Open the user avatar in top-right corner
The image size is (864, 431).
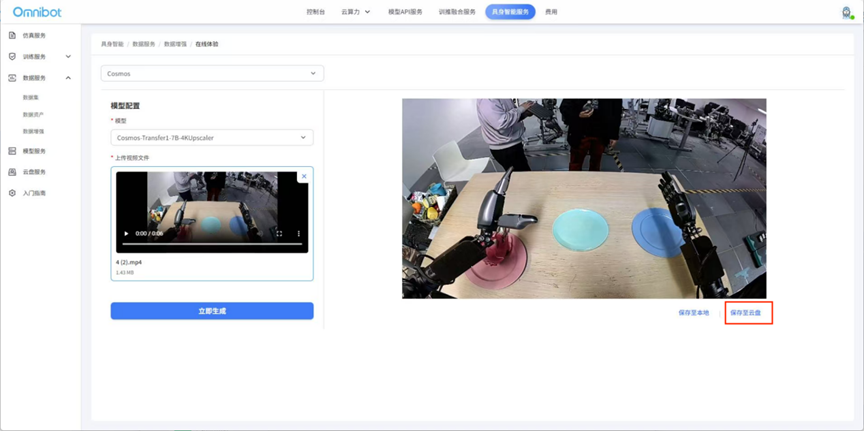[x=846, y=12]
